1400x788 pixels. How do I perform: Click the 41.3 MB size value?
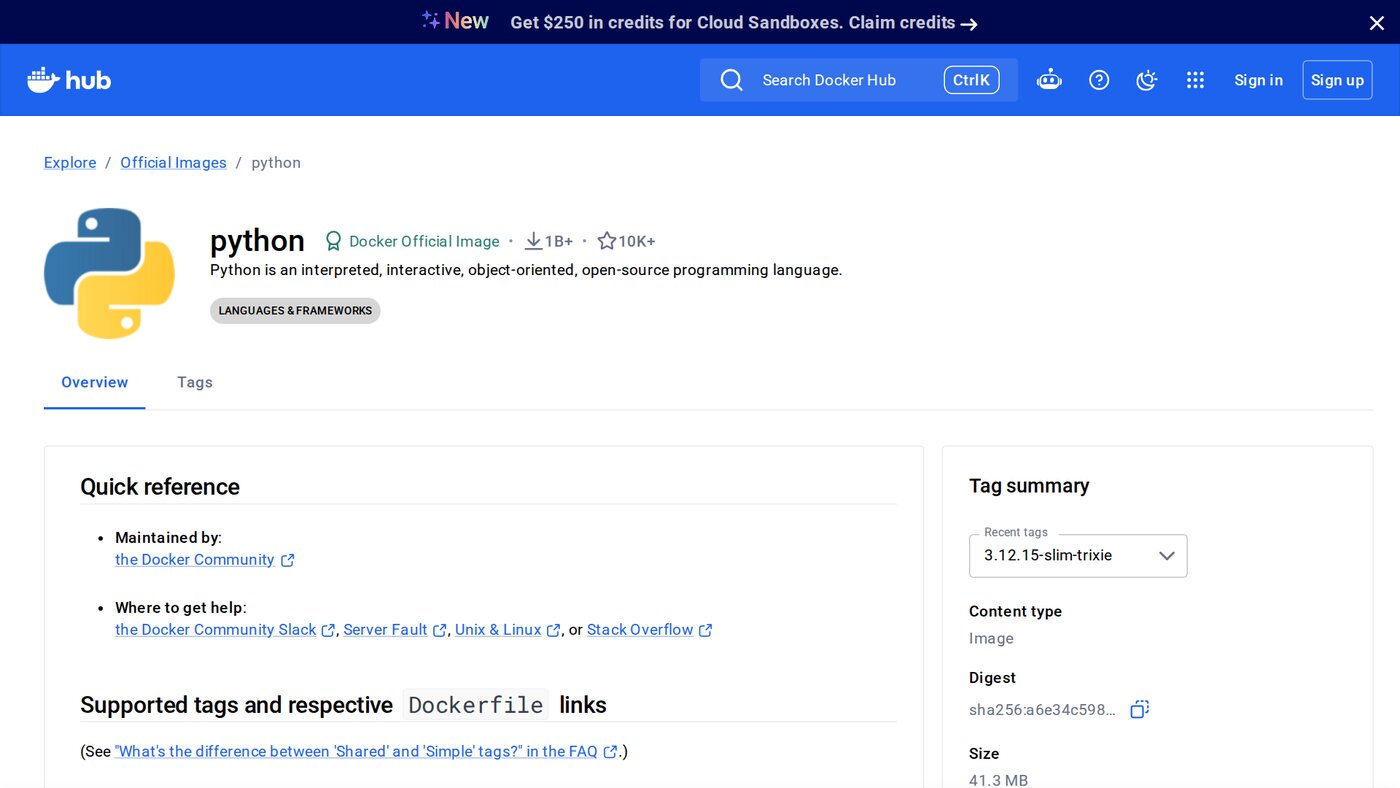point(998,780)
